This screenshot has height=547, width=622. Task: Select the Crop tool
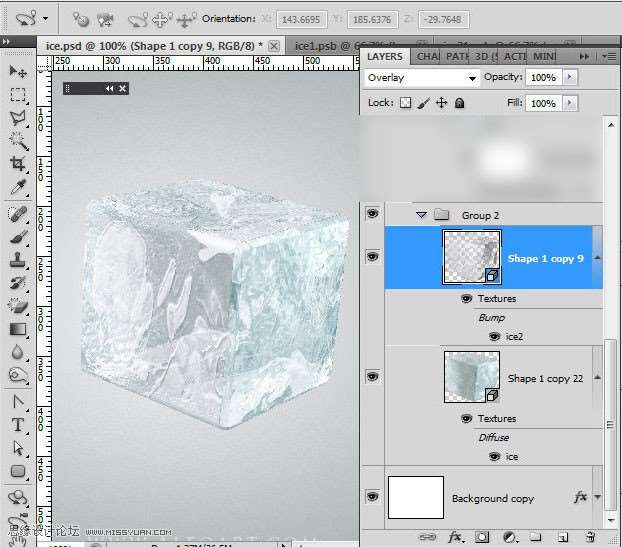(x=17, y=163)
